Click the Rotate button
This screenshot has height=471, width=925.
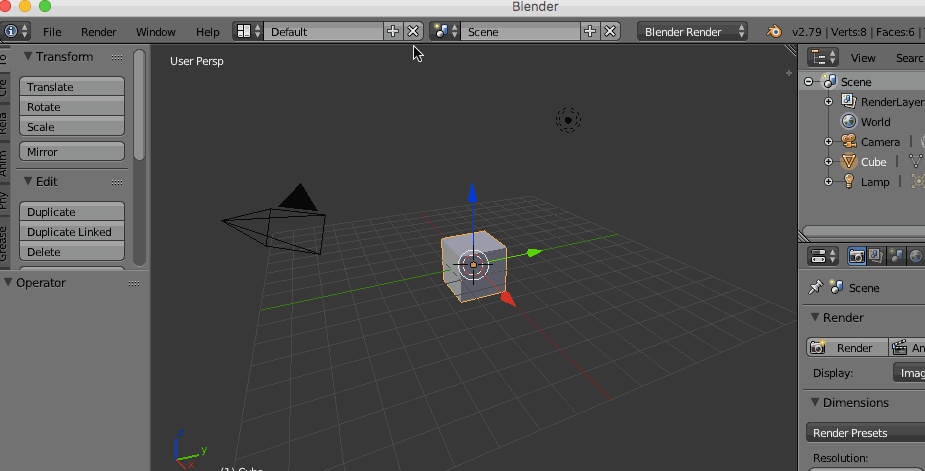(x=72, y=107)
